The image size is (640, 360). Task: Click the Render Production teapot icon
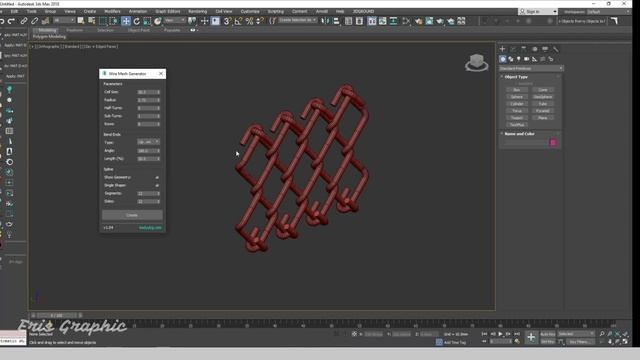451,21
